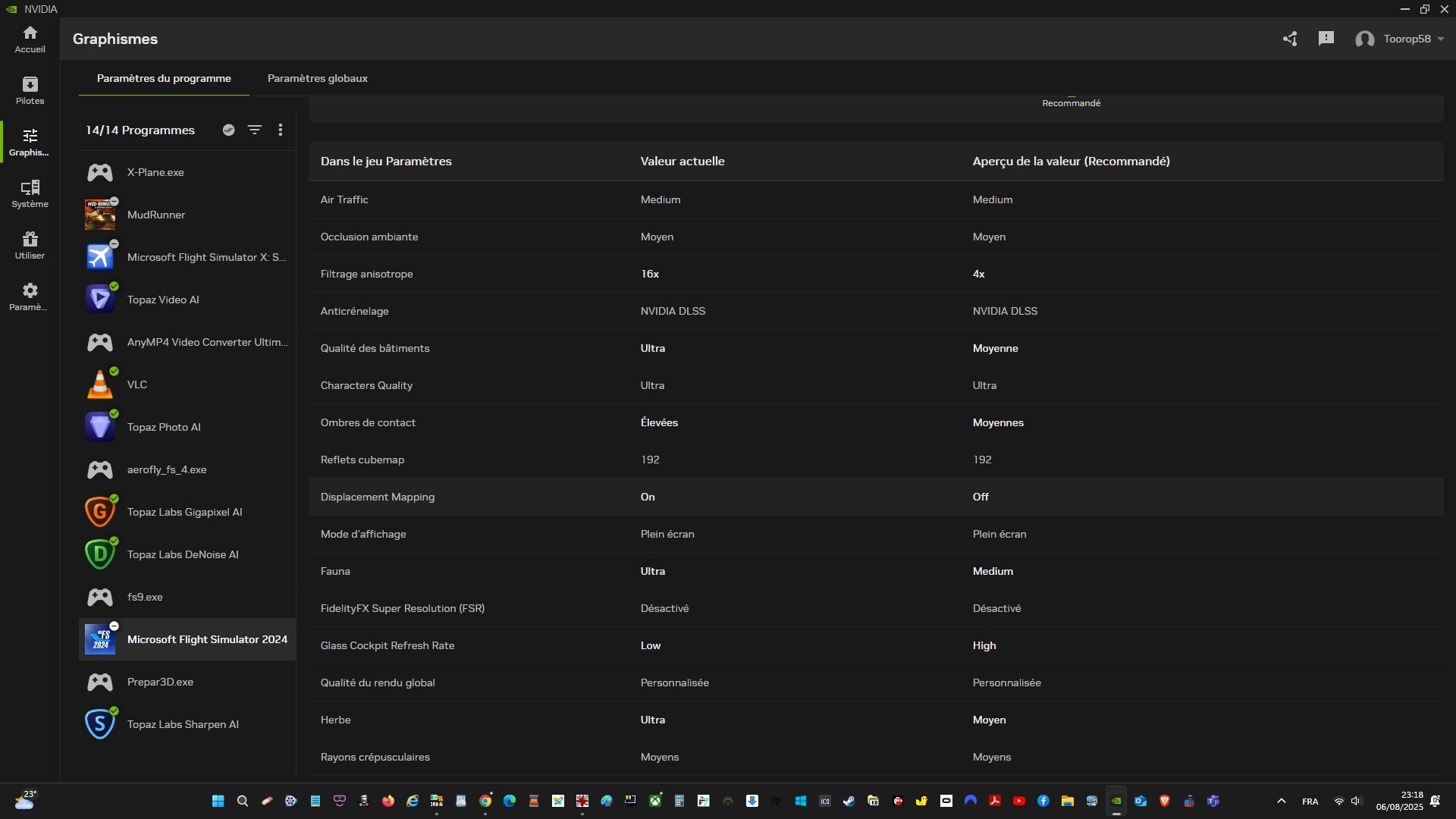Show hidden system tray icons

pos(1281,801)
